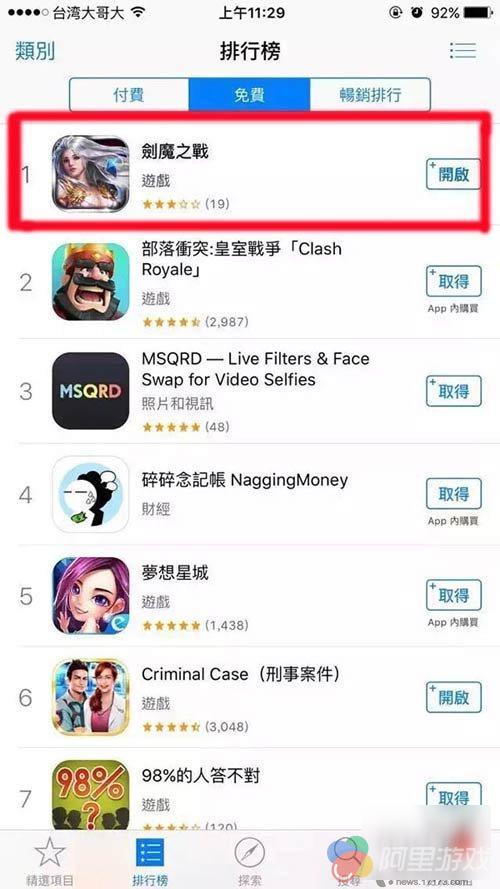Tap the 98%的人答不對 app icon
The width and height of the screenshot is (500, 889).
coord(91,795)
